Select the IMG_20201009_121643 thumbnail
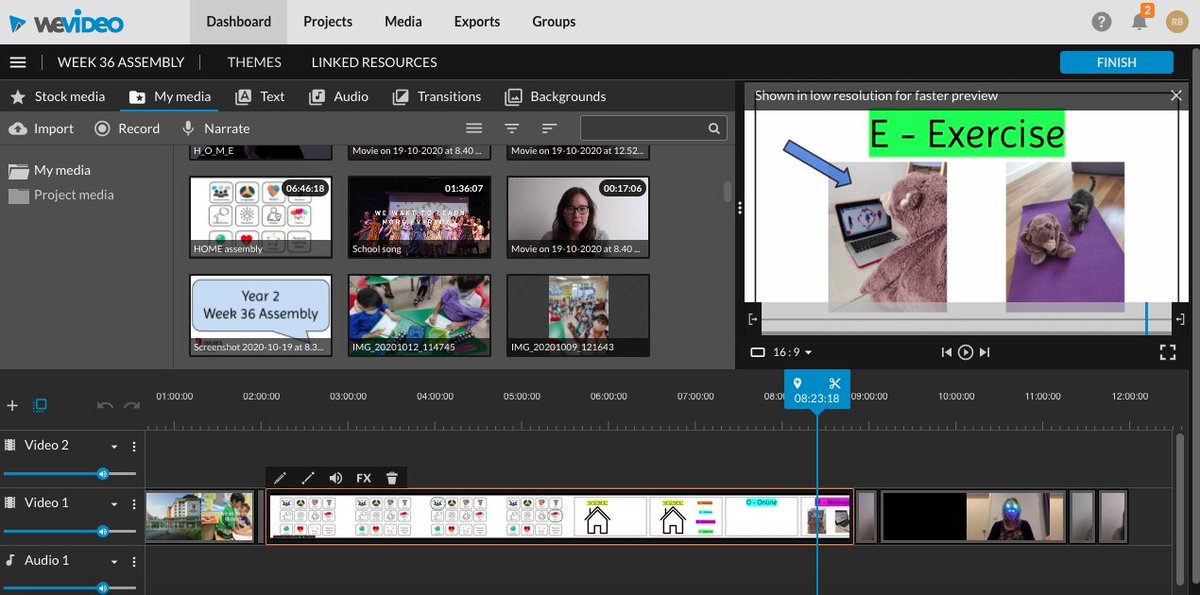The image size is (1200, 595). click(578, 315)
